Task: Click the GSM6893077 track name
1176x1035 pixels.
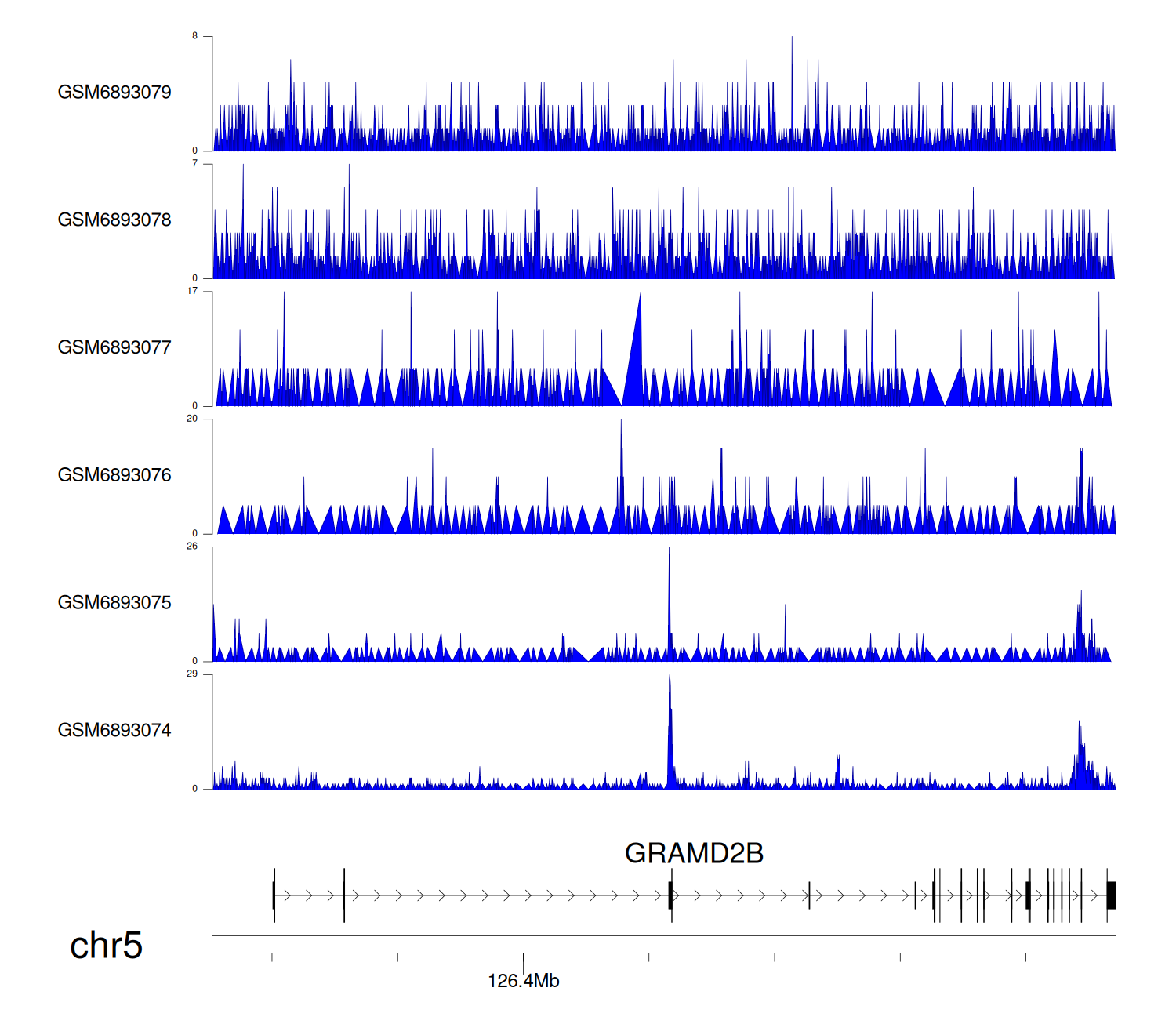Action: pyautogui.click(x=114, y=348)
